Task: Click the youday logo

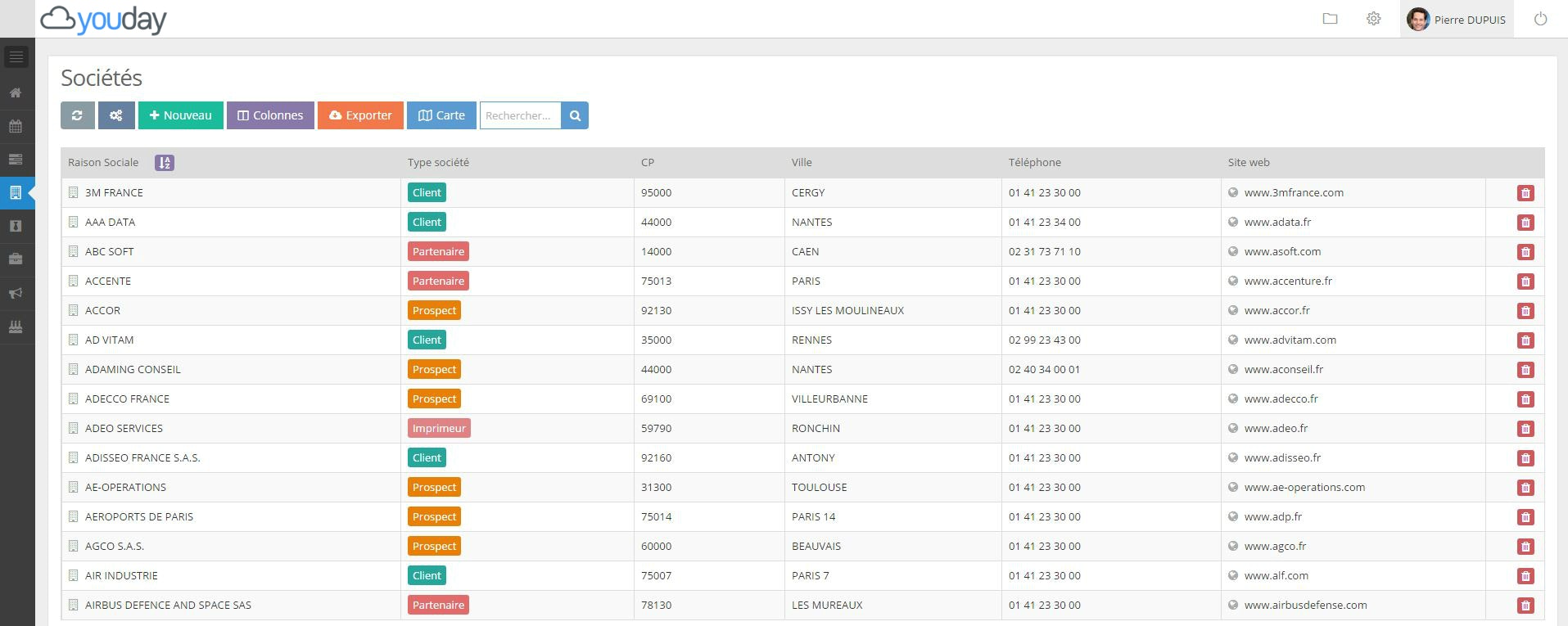Action: tap(104, 19)
